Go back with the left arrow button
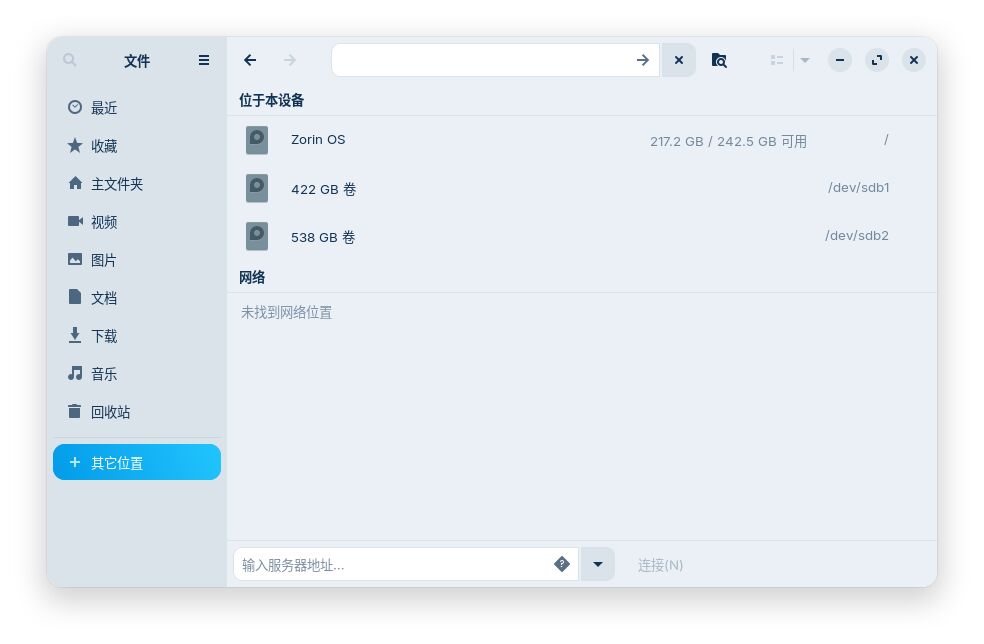 (250, 60)
